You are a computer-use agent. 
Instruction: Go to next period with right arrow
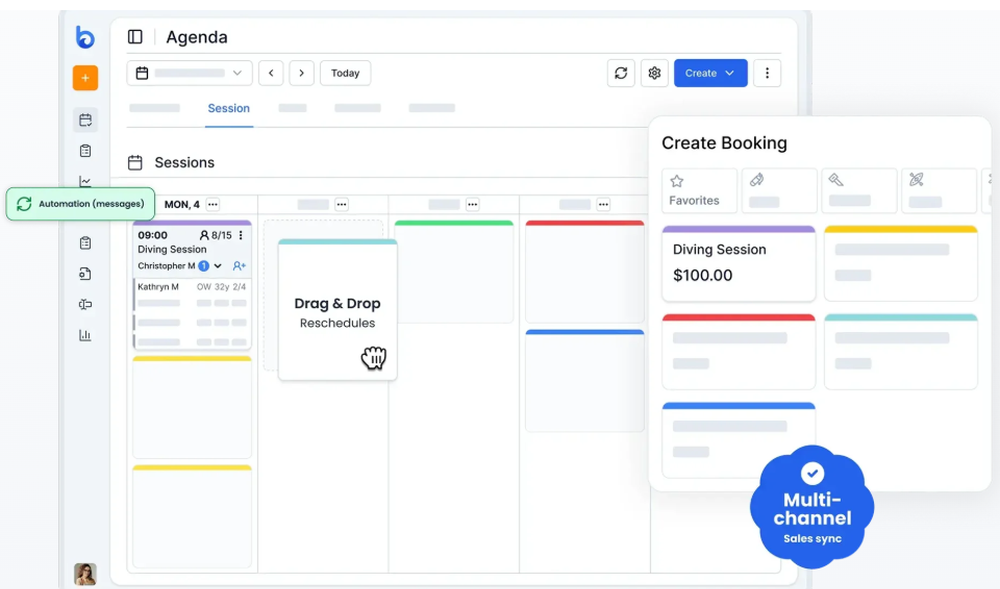302,73
